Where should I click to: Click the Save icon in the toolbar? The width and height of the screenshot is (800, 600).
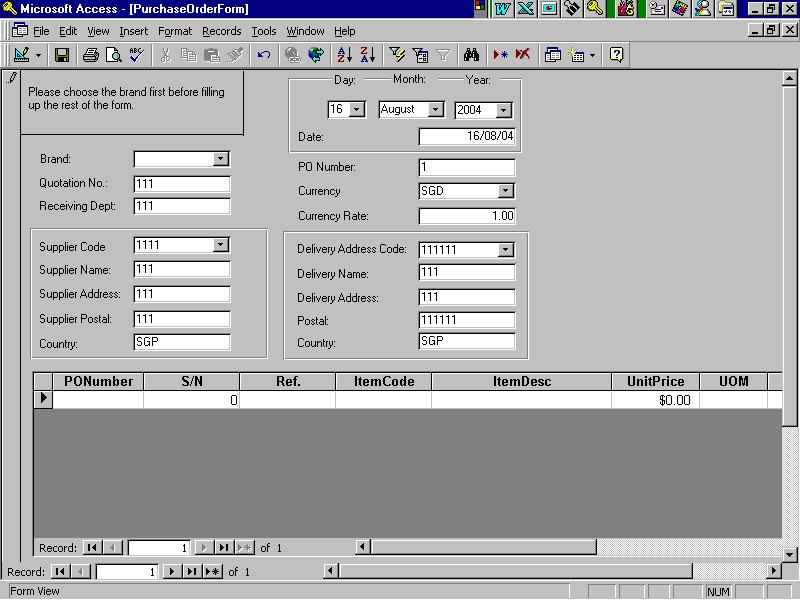[62, 55]
